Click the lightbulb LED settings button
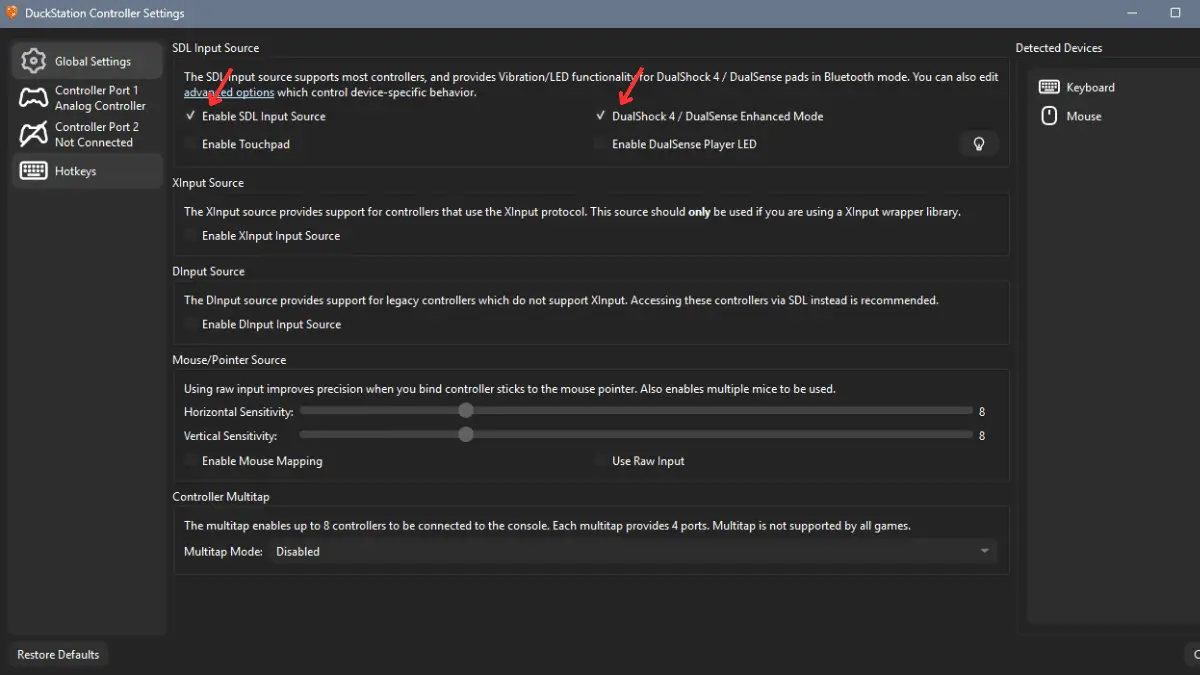The image size is (1200, 675). (979, 144)
